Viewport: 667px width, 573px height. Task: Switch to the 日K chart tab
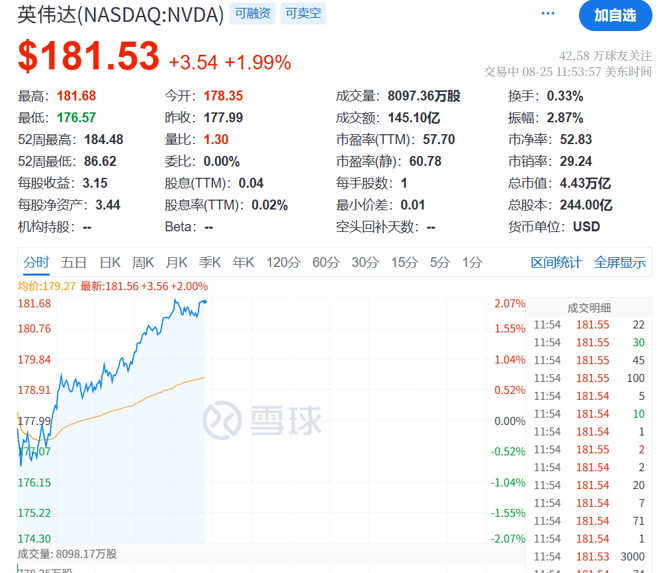110,262
